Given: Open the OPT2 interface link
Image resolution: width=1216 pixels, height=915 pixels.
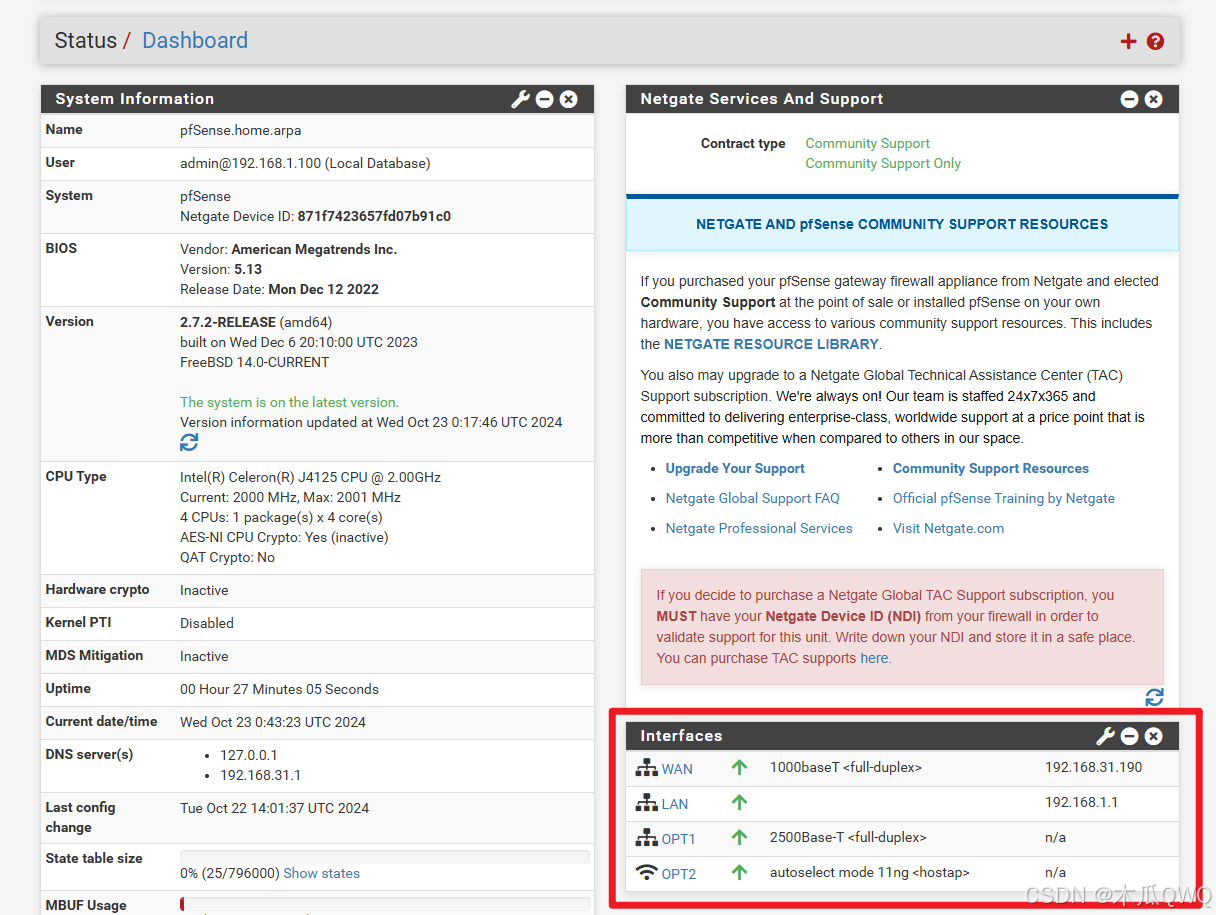Looking at the screenshot, I should (679, 874).
